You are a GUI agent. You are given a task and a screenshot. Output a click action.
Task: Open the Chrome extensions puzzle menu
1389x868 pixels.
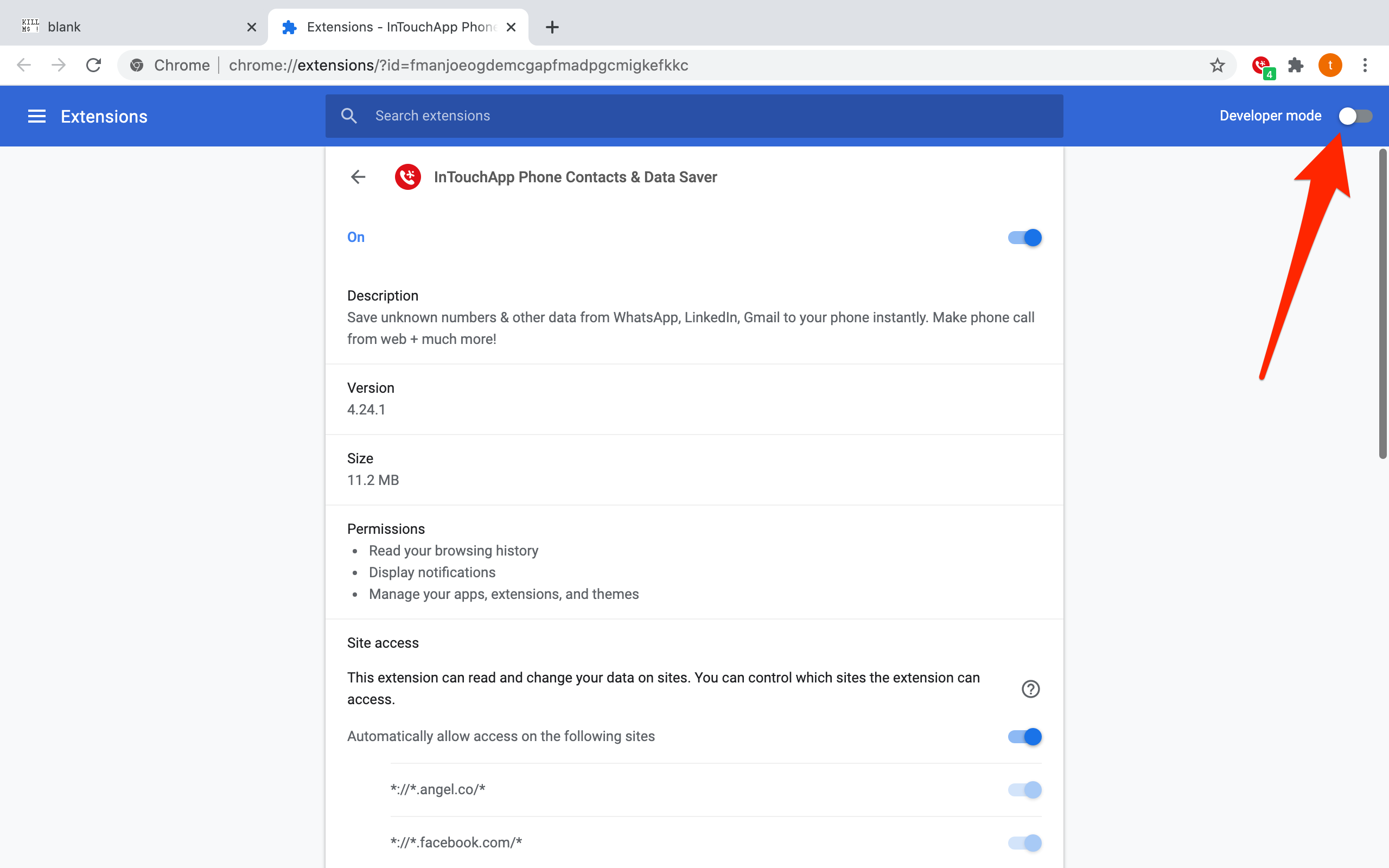click(x=1296, y=66)
